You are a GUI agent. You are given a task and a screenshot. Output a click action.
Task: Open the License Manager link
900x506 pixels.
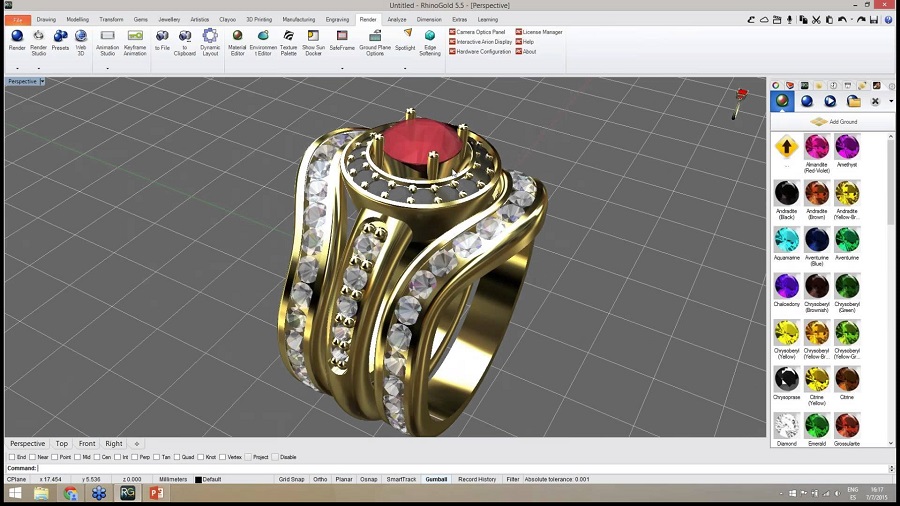(541, 32)
